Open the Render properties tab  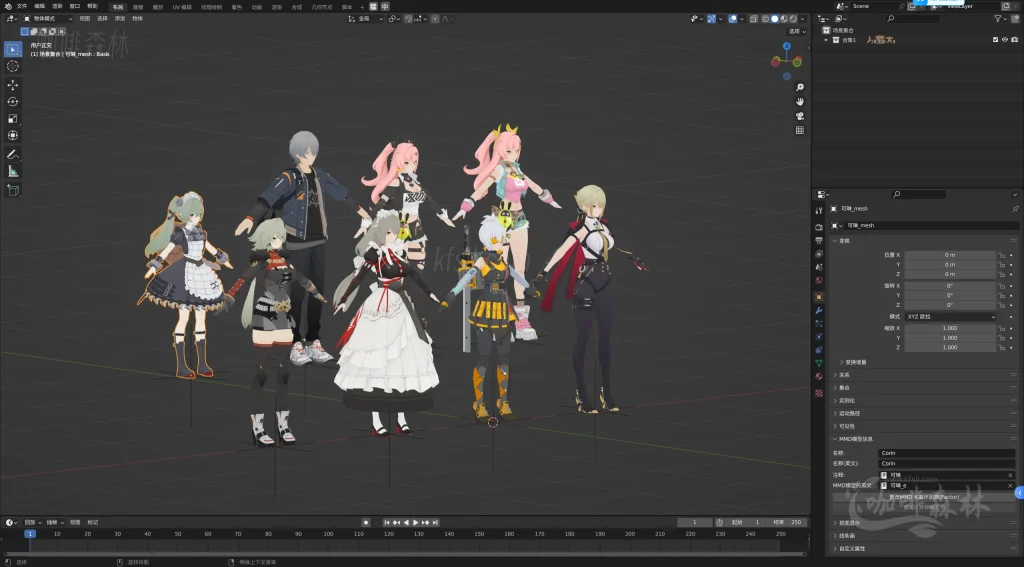pos(819,227)
